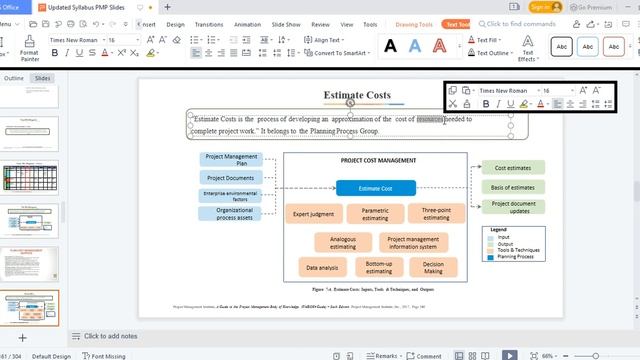Image resolution: width=640 pixels, height=360 pixels.
Task: Click the zoom slider handle in the status bar
Action: [596, 356]
